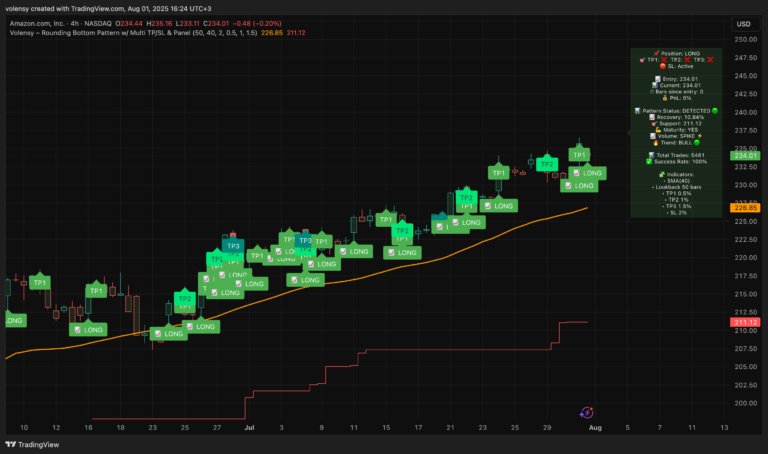Viewport: 768px width, 454px height.
Task: Click the TradingView logo in the footer
Action: tap(32, 444)
